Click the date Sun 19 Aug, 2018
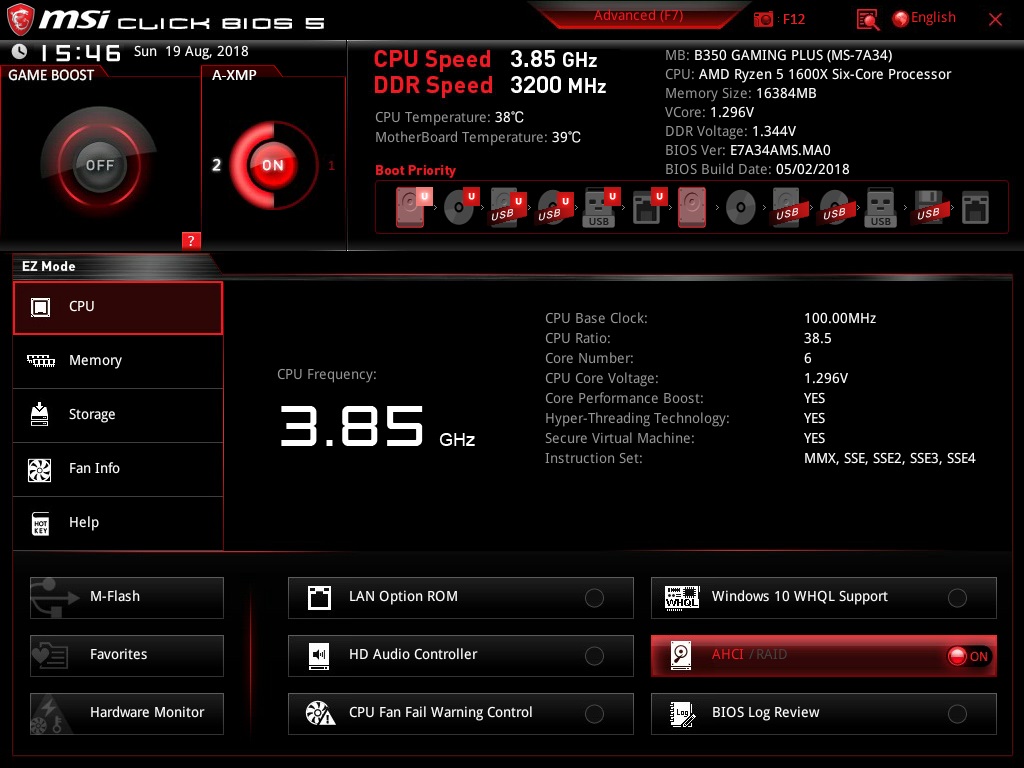1024x768 pixels. click(191, 52)
